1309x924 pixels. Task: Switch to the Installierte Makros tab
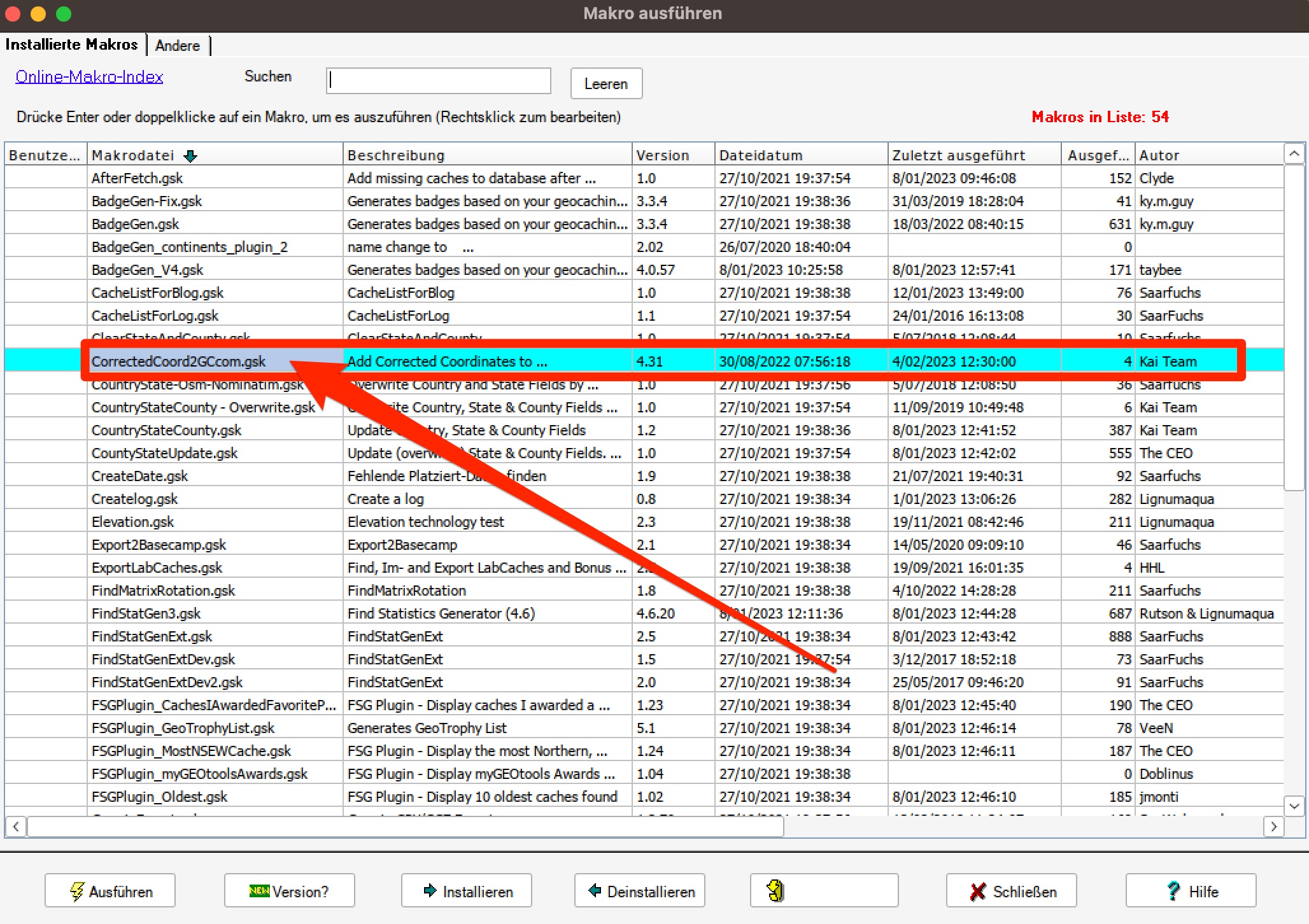71,45
